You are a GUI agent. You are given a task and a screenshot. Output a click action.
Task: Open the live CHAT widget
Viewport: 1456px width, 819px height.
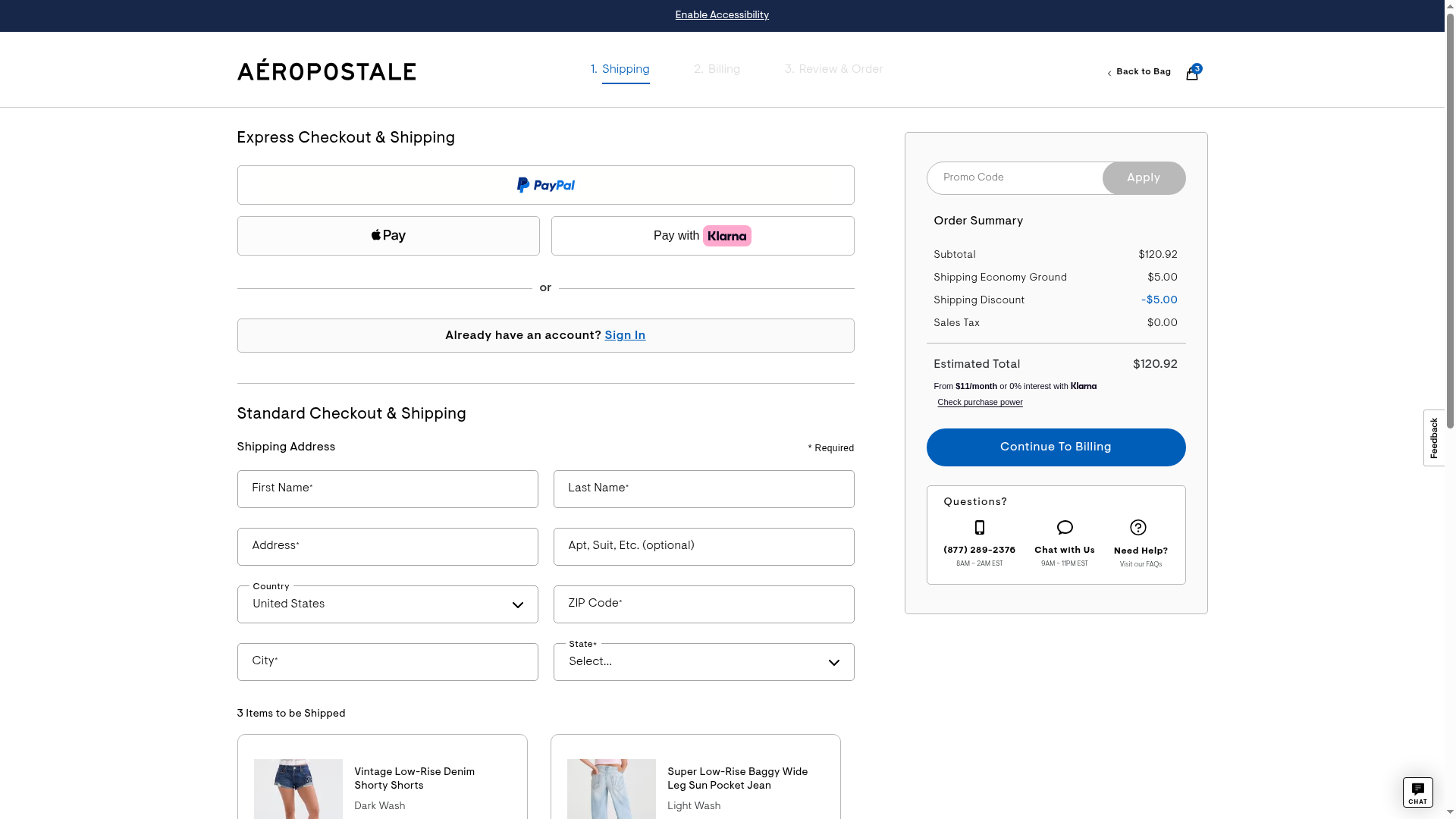click(1418, 792)
